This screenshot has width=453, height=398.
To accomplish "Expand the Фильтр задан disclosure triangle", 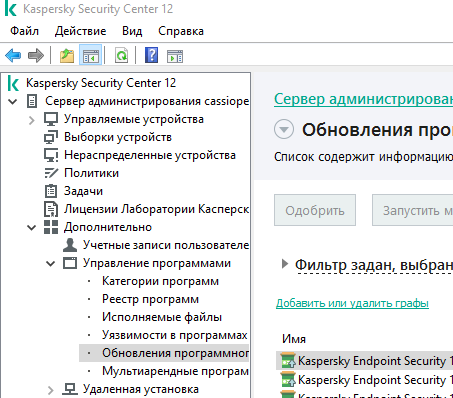I will click(285, 264).
